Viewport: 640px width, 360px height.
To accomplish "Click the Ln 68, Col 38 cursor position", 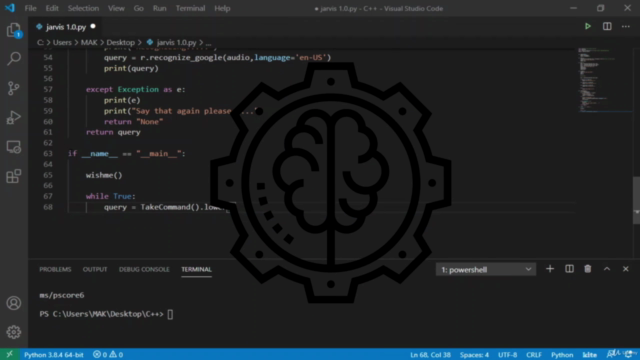I will (x=430, y=355).
